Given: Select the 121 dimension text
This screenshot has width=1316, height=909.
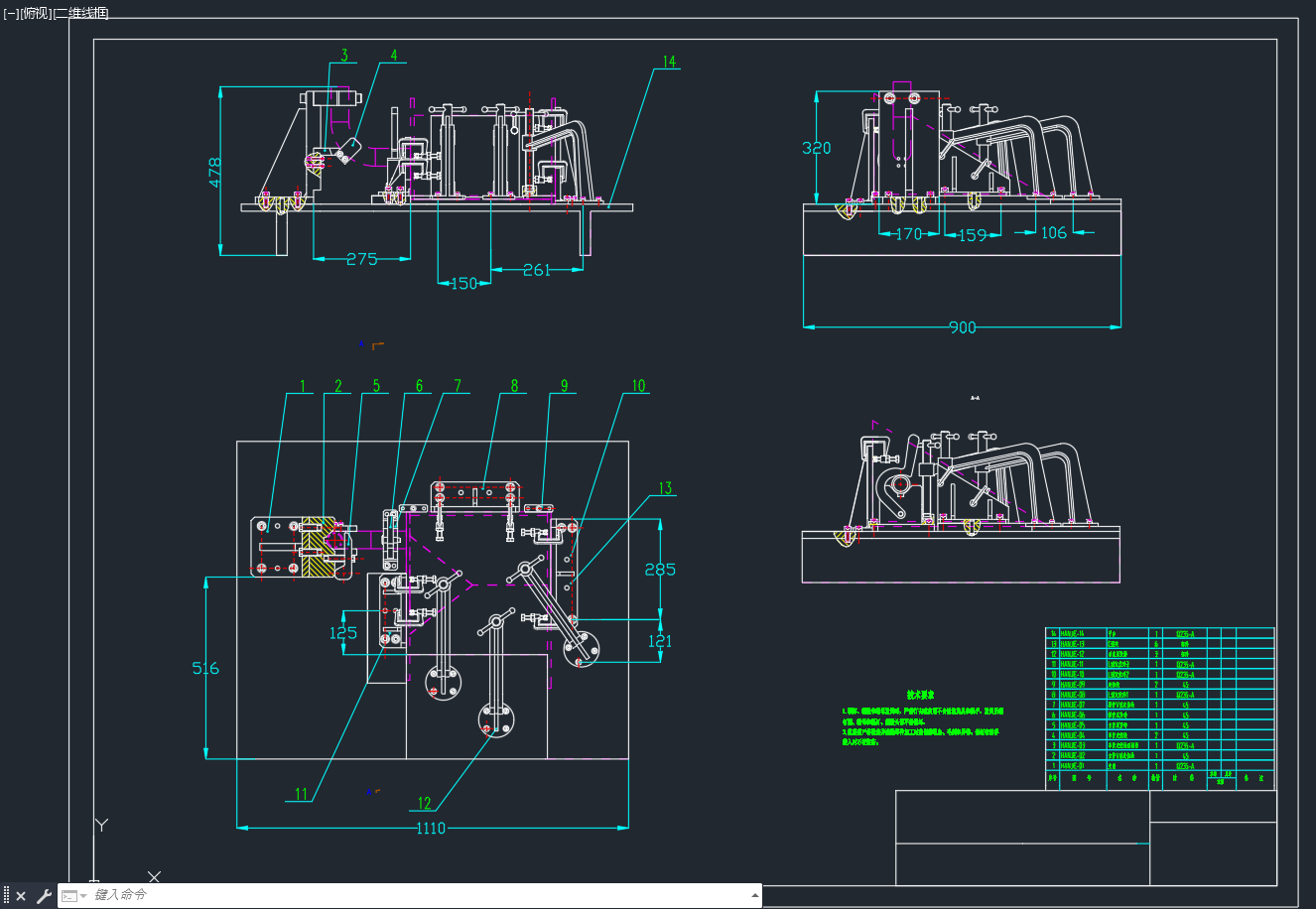Looking at the screenshot, I should pyautogui.click(x=660, y=641).
